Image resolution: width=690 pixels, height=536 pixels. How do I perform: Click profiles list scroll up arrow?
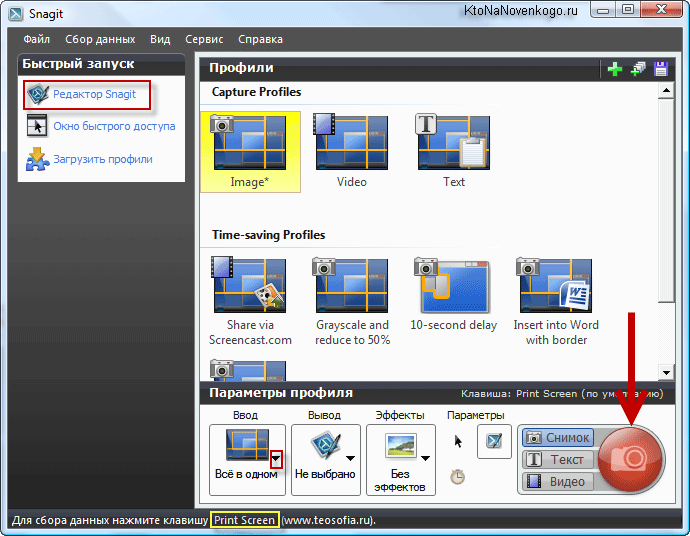point(666,91)
